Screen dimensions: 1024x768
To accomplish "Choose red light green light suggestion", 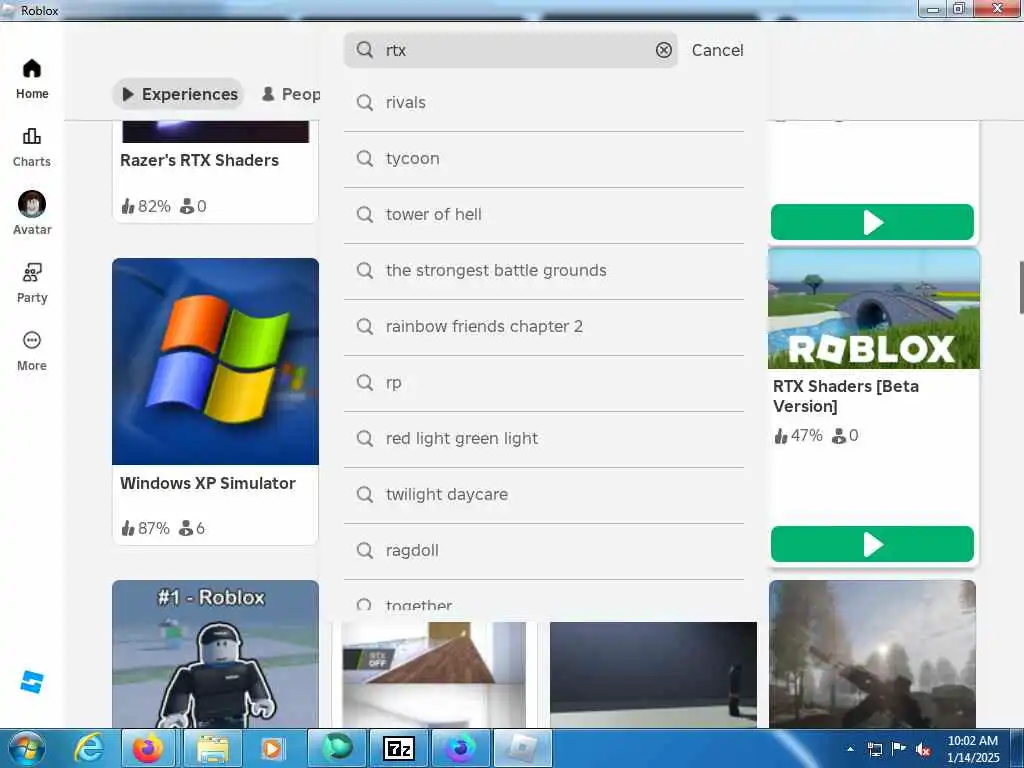I will tap(544, 439).
